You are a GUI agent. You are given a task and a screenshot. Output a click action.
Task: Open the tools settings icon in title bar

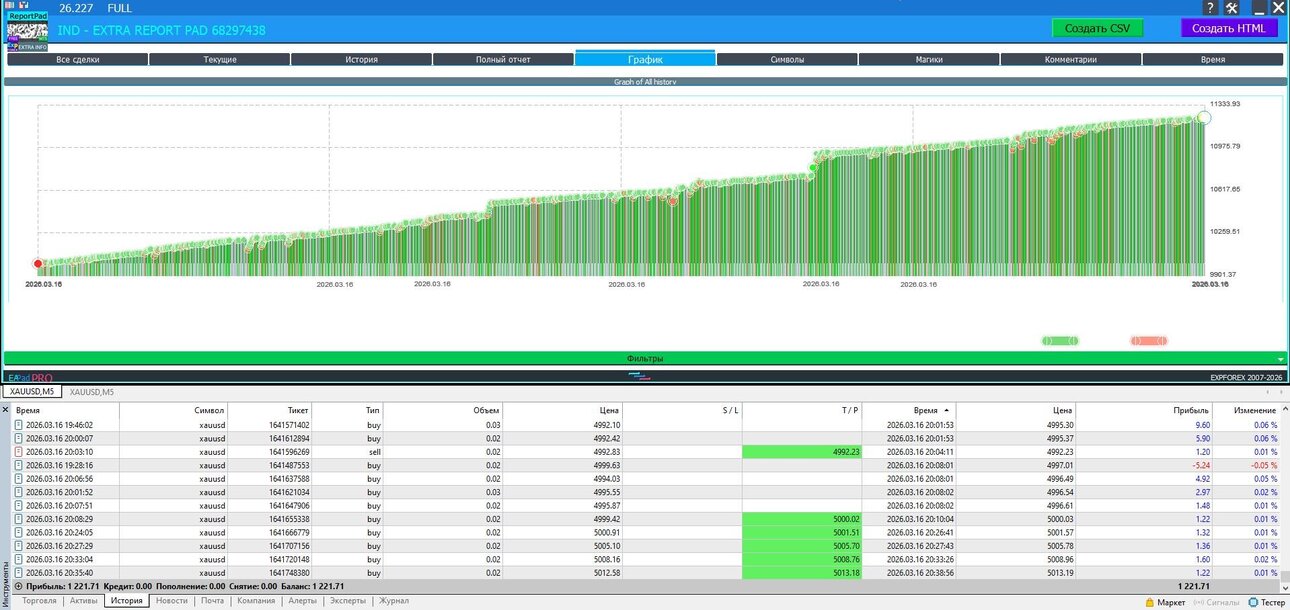[1232, 8]
